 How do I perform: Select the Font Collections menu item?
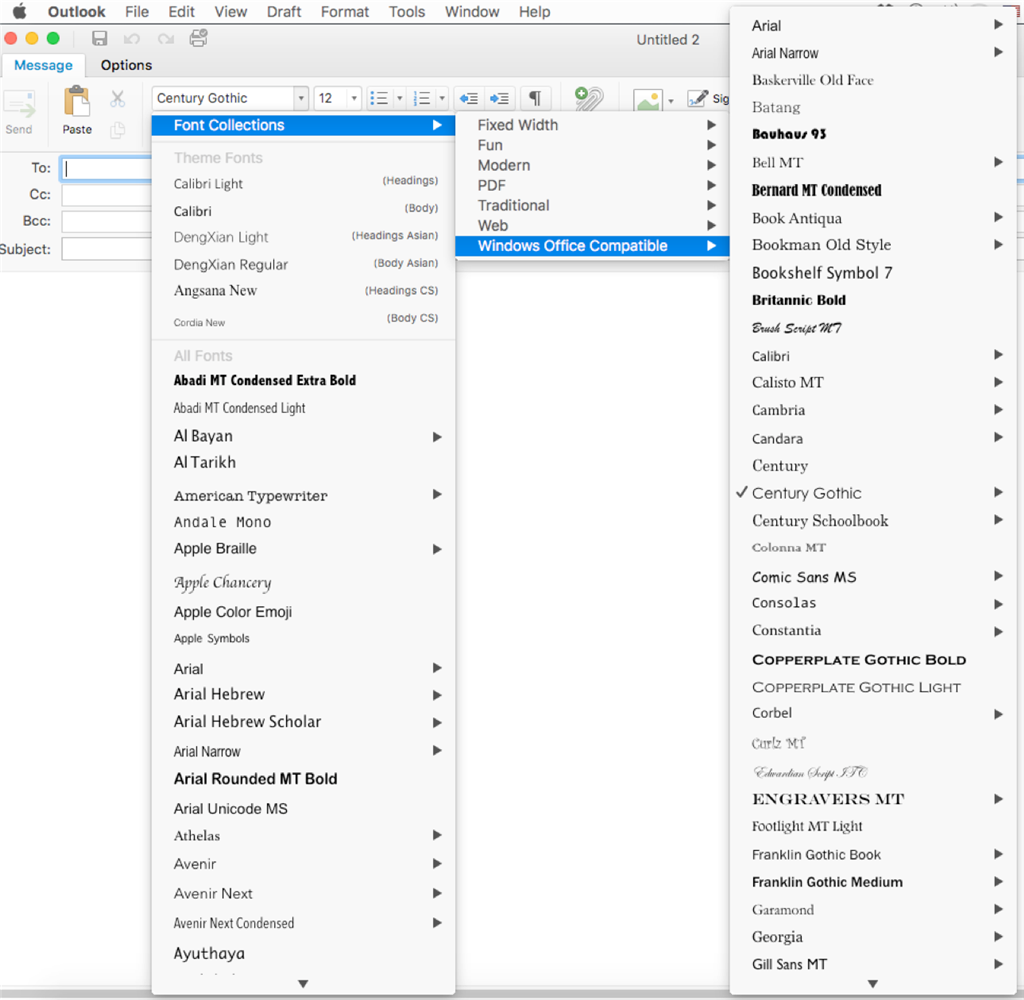(x=303, y=125)
